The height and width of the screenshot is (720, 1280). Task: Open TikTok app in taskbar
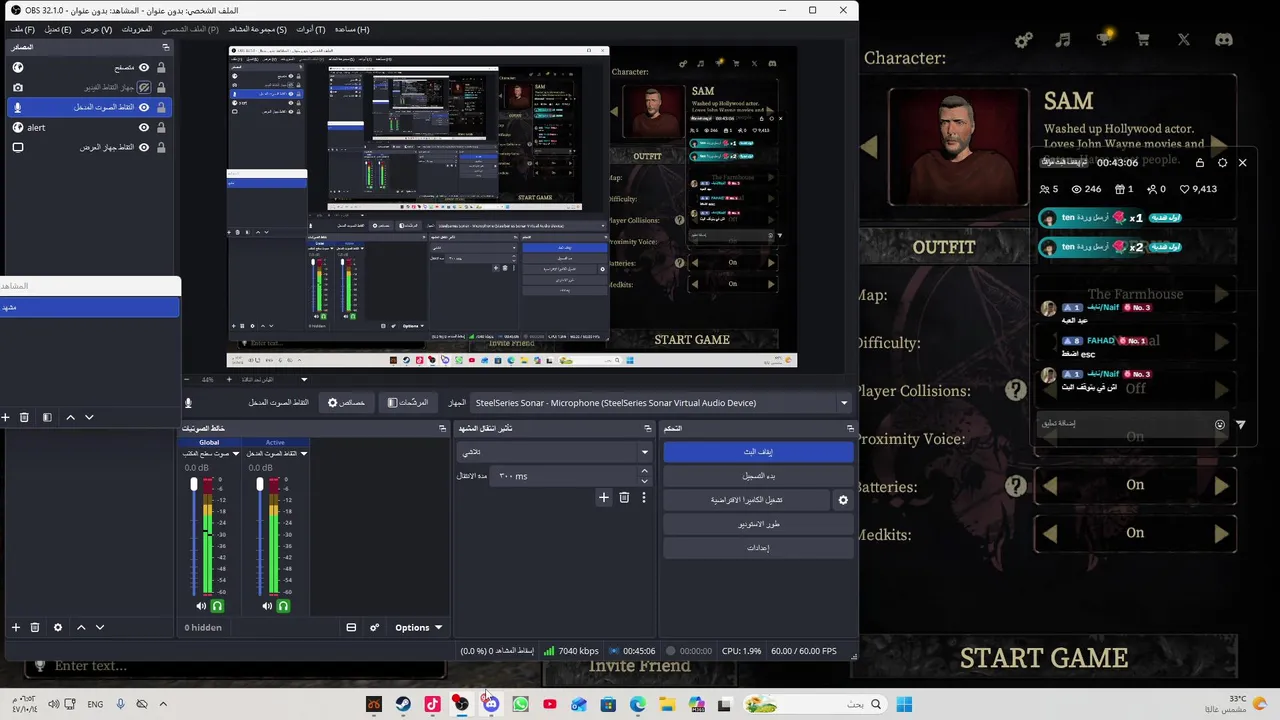[x=432, y=704]
